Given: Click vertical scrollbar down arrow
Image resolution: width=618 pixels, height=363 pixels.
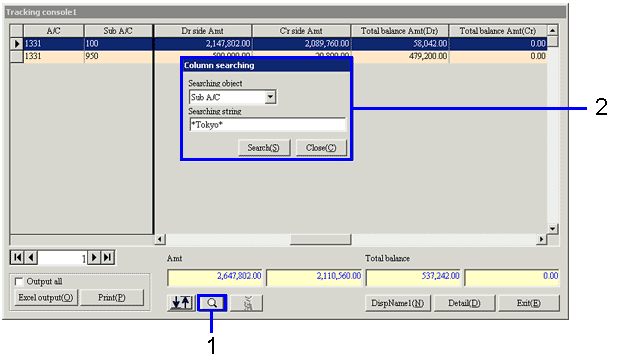Looking at the screenshot, I should (553, 229).
